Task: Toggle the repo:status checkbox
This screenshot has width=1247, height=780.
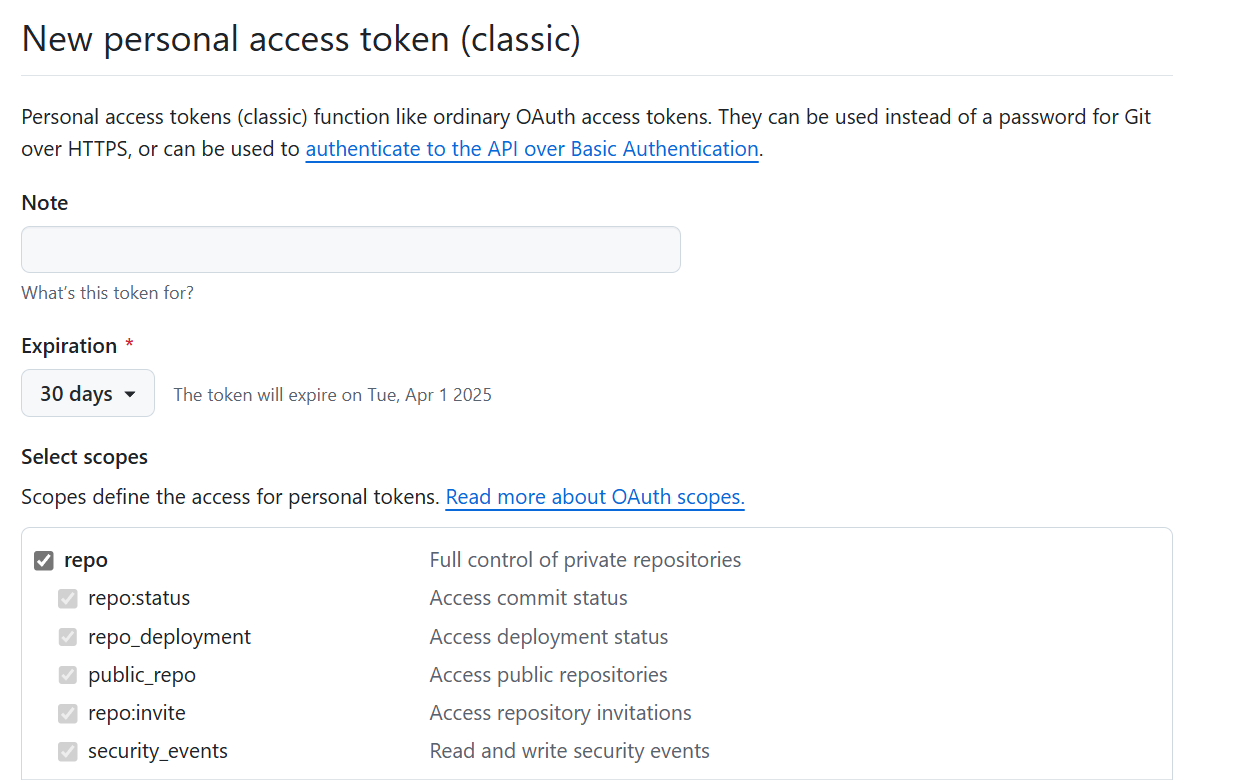Action: click(68, 599)
